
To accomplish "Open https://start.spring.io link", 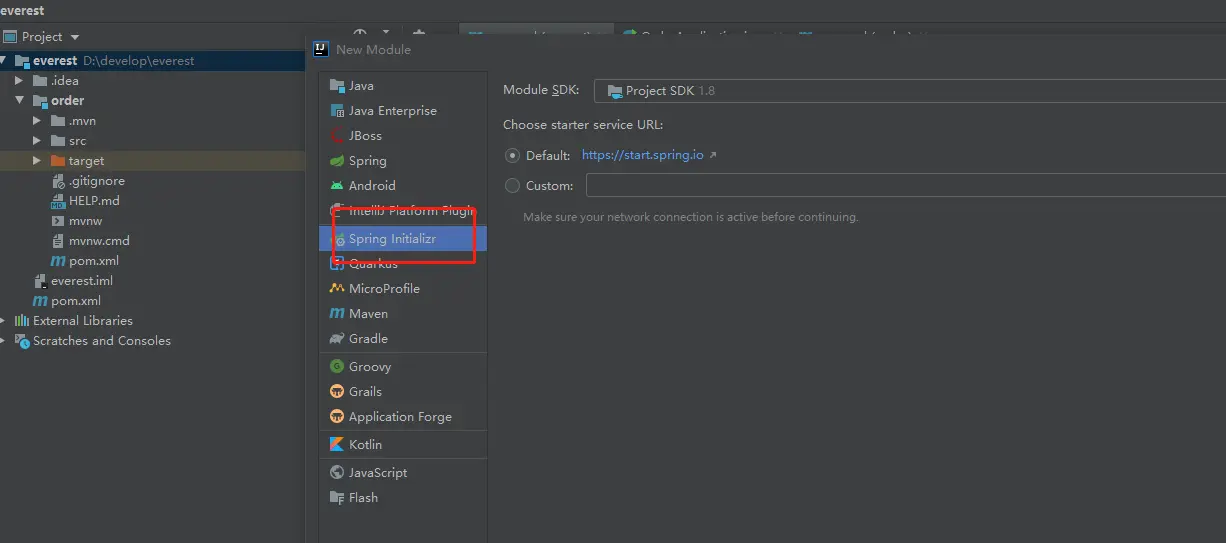I will 642,156.
